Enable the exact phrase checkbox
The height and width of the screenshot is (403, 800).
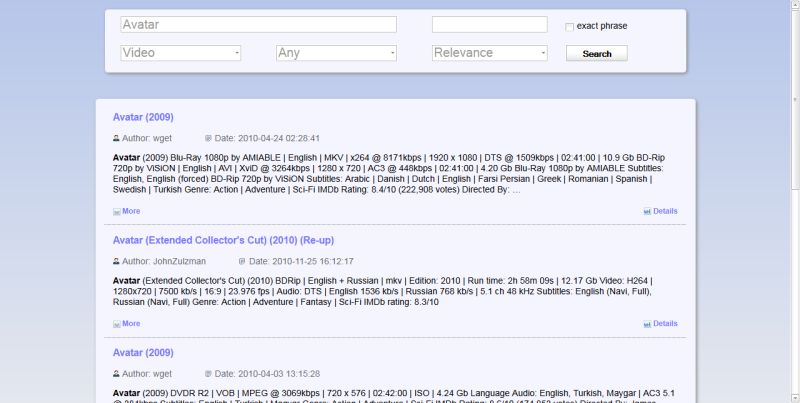coord(569,27)
